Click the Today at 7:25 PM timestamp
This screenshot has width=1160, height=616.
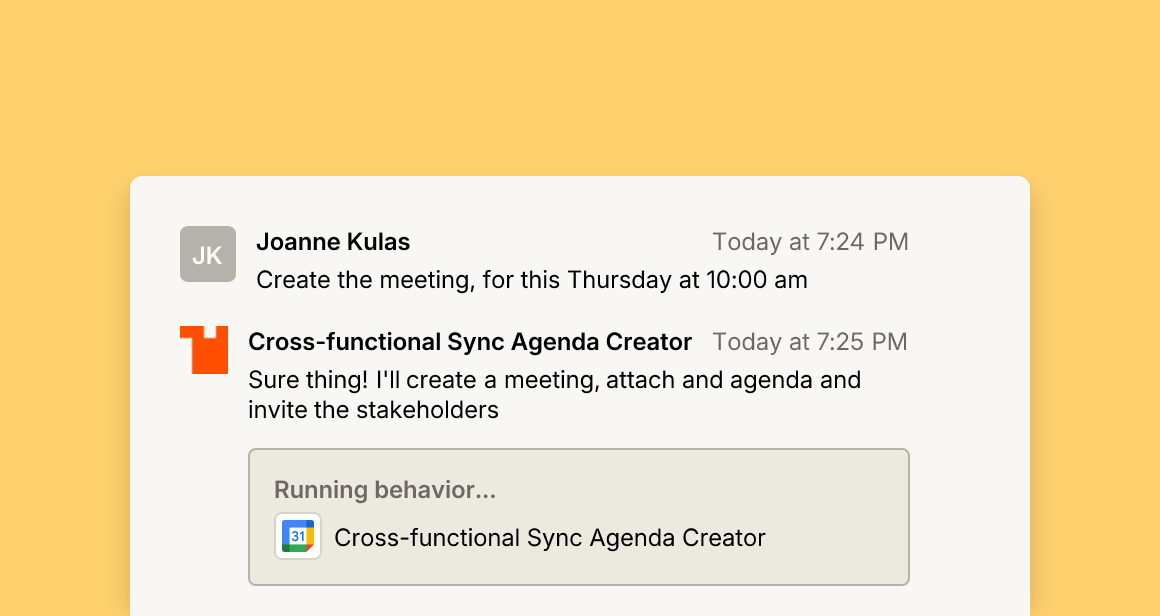coord(810,342)
